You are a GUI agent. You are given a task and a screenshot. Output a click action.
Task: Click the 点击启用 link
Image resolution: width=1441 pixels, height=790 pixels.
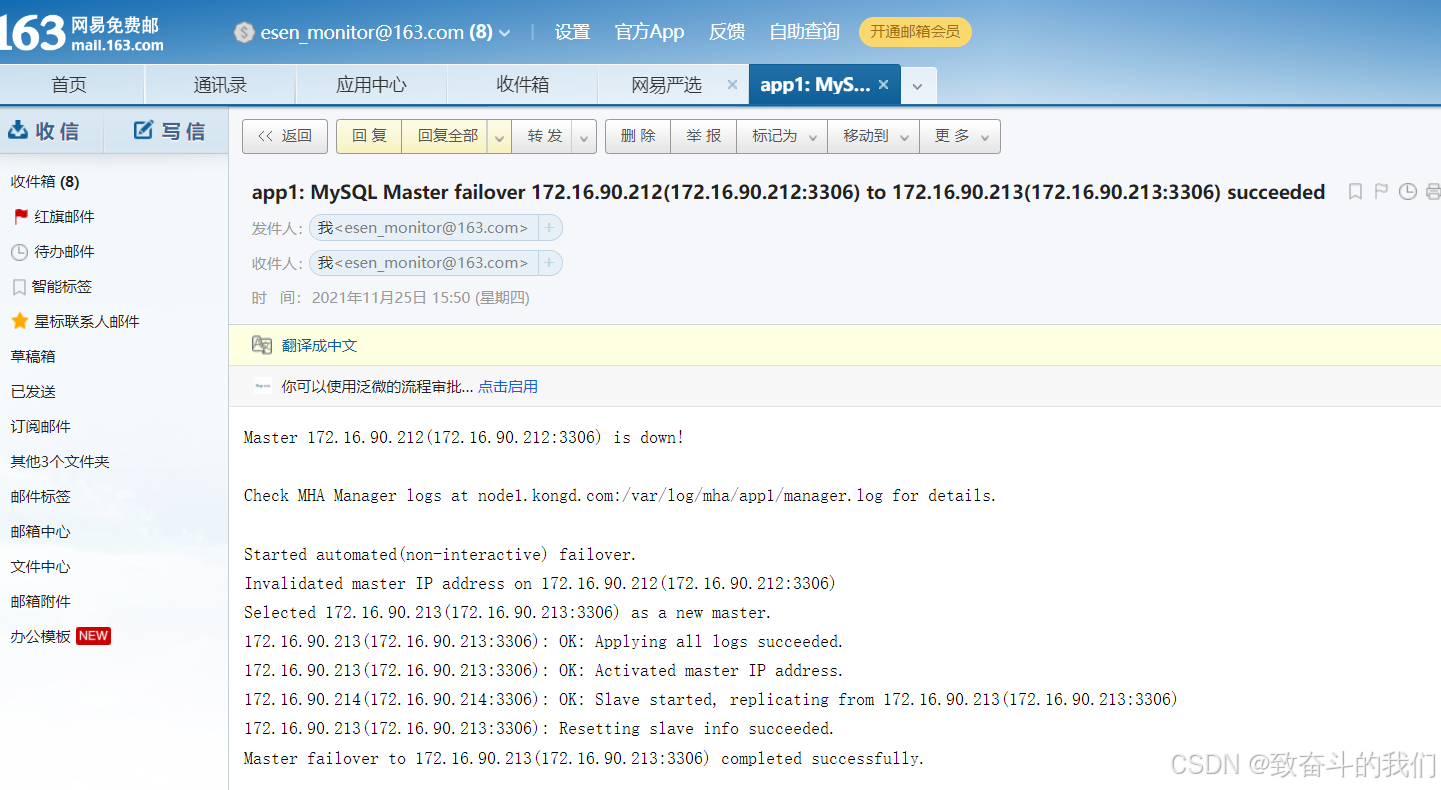click(x=508, y=387)
